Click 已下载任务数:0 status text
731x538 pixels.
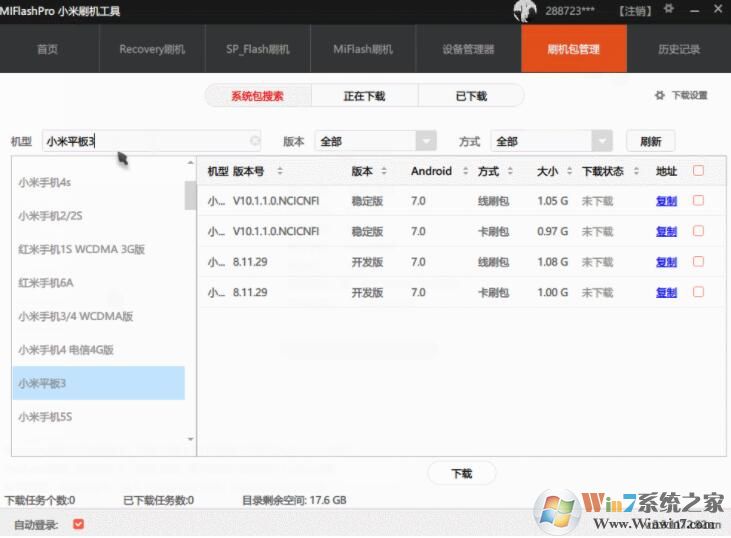pyautogui.click(x=159, y=501)
